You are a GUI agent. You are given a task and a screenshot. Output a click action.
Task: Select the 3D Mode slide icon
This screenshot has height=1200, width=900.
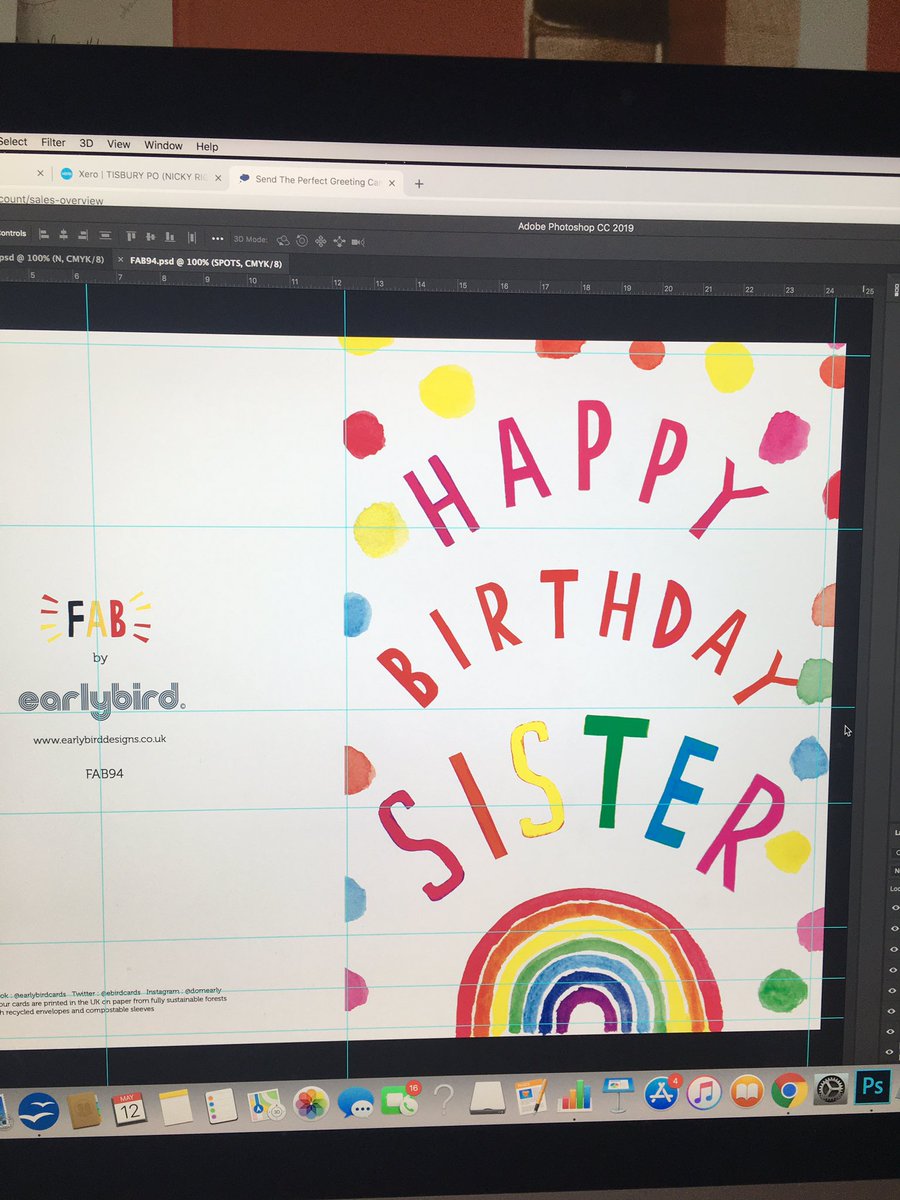coord(339,241)
